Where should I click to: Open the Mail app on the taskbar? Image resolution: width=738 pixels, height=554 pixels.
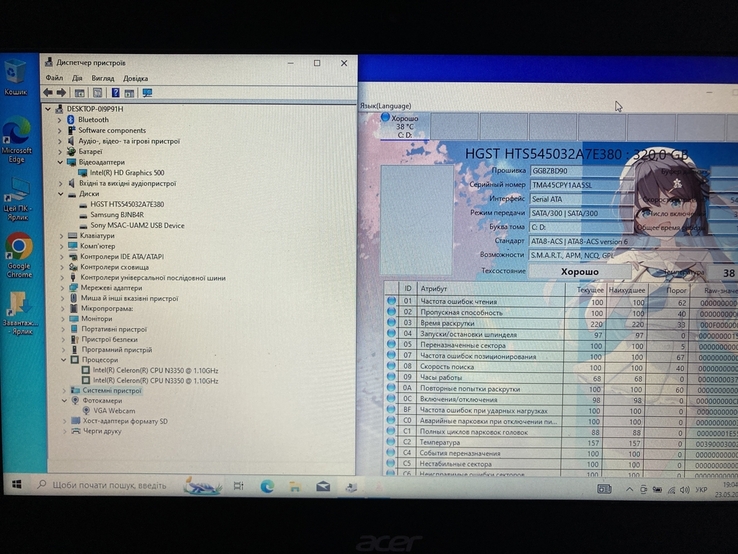click(x=323, y=486)
